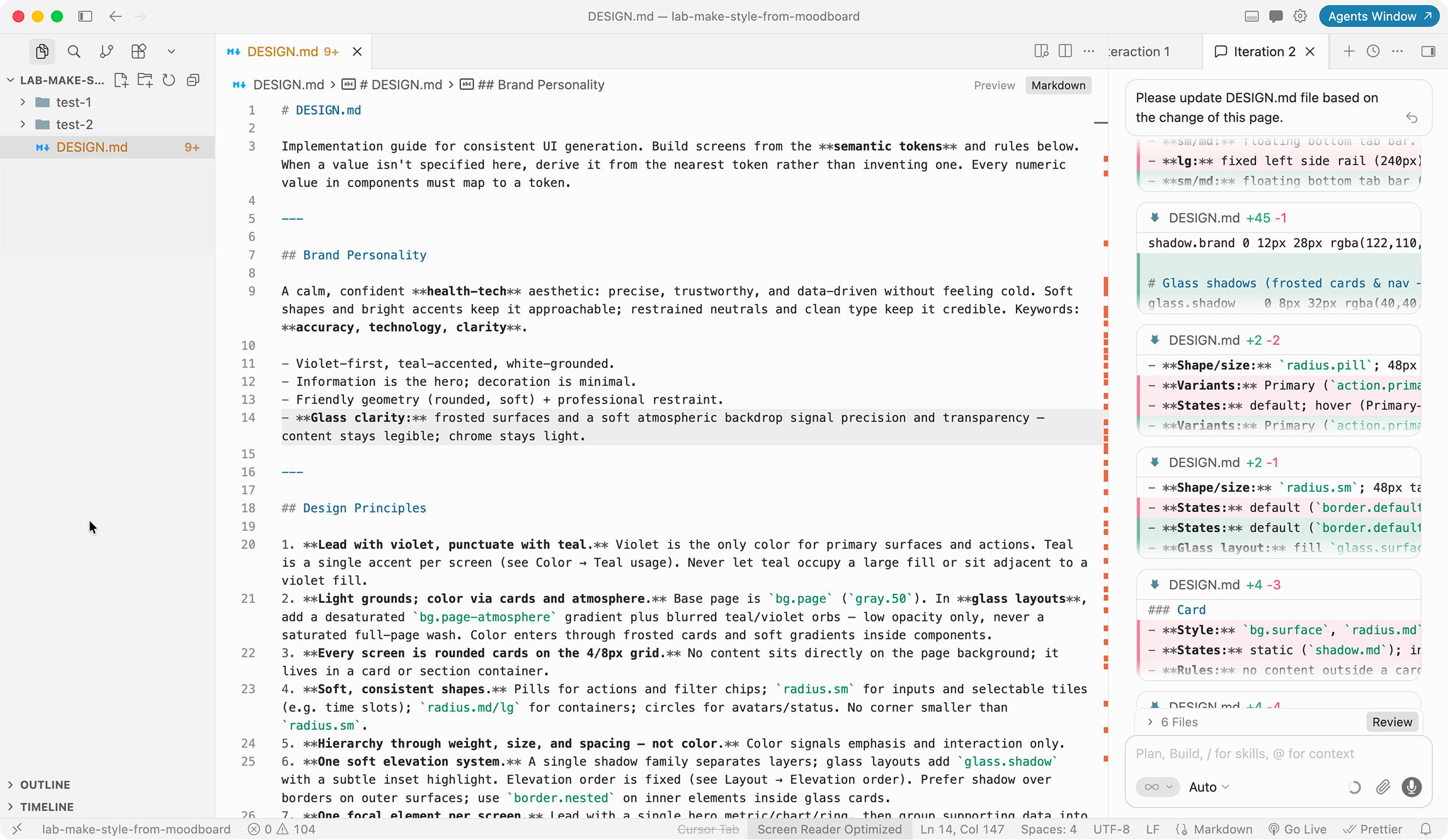The width and height of the screenshot is (1448, 840).
Task: Open chat history clock icon
Action: [x=1373, y=51]
